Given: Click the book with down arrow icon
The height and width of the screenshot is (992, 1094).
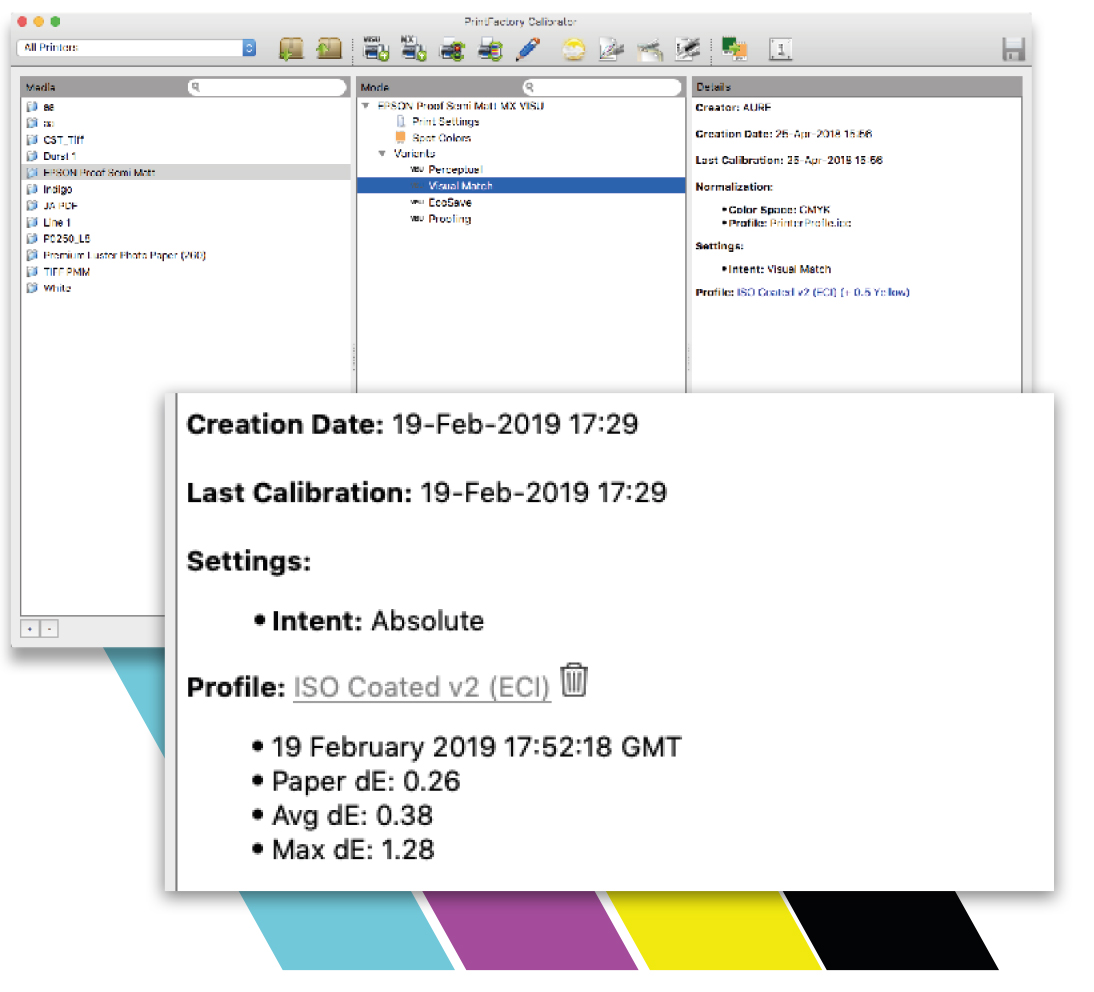Looking at the screenshot, I should 291,48.
